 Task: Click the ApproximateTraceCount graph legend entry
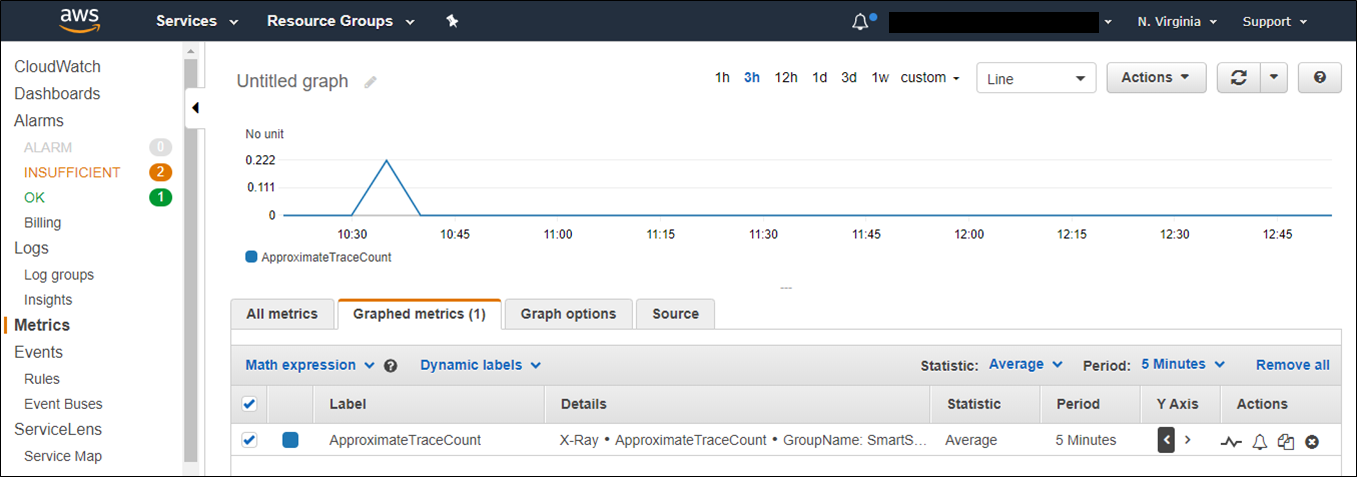click(319, 257)
